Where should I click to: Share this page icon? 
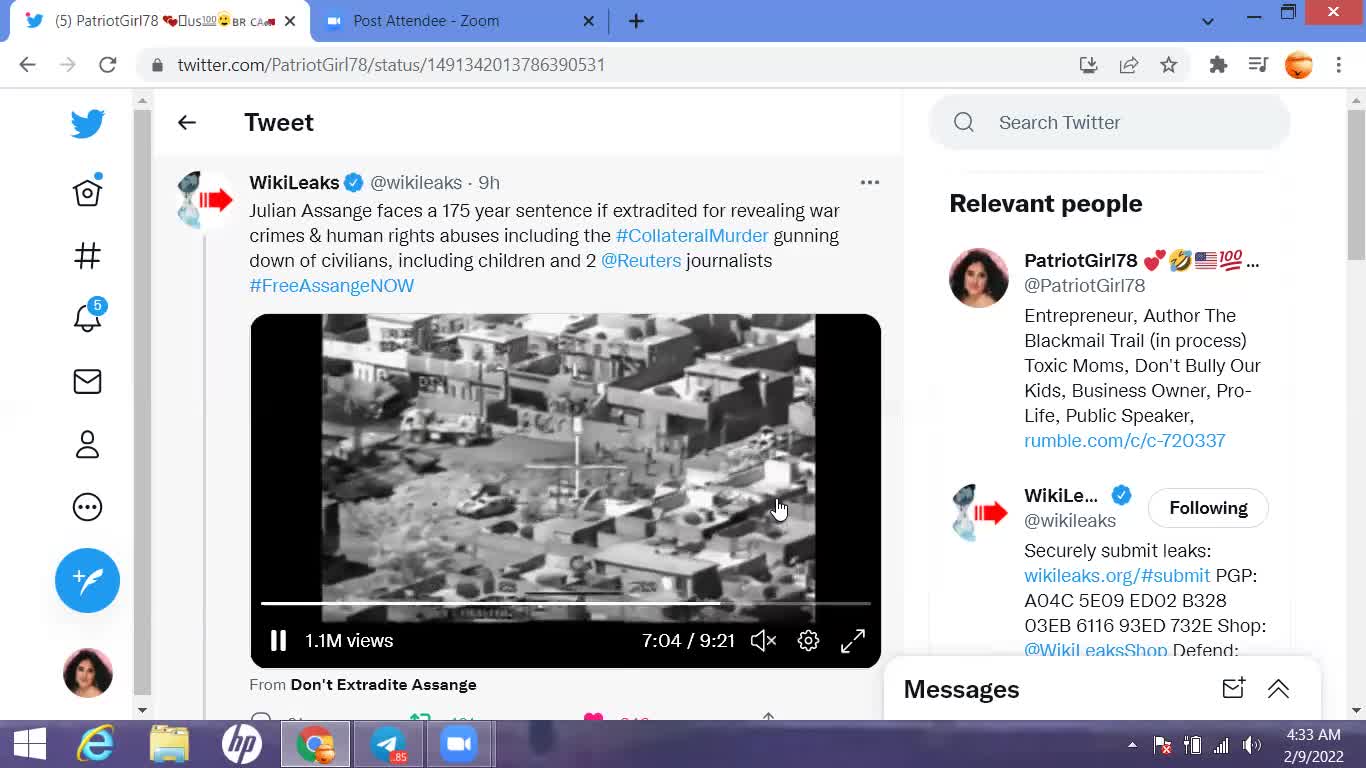tap(1129, 65)
